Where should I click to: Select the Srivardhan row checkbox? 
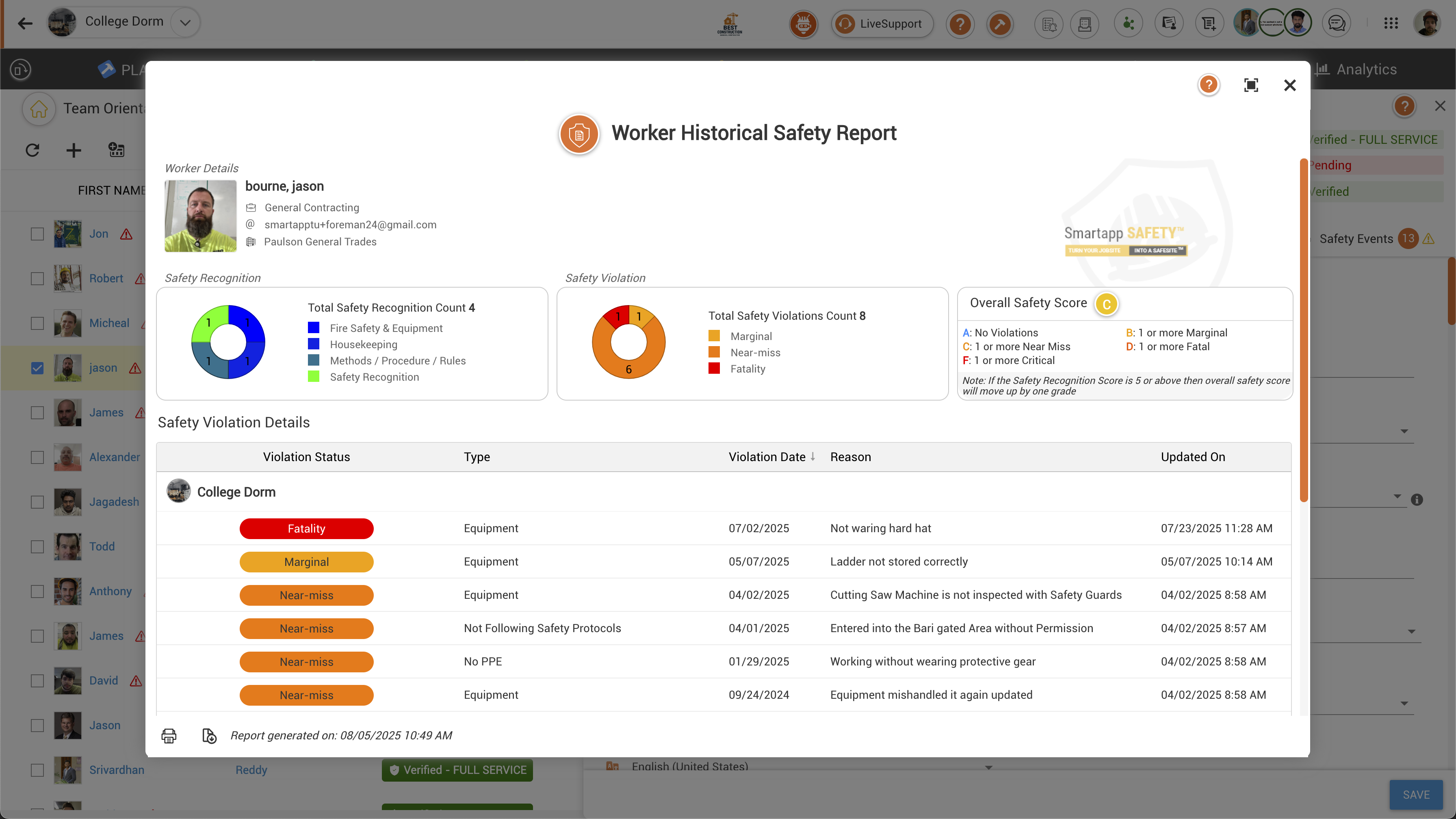click(x=37, y=770)
